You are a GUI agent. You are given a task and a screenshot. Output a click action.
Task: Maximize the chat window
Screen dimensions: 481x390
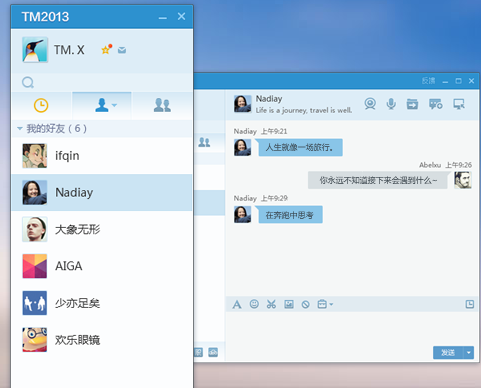[x=458, y=81]
